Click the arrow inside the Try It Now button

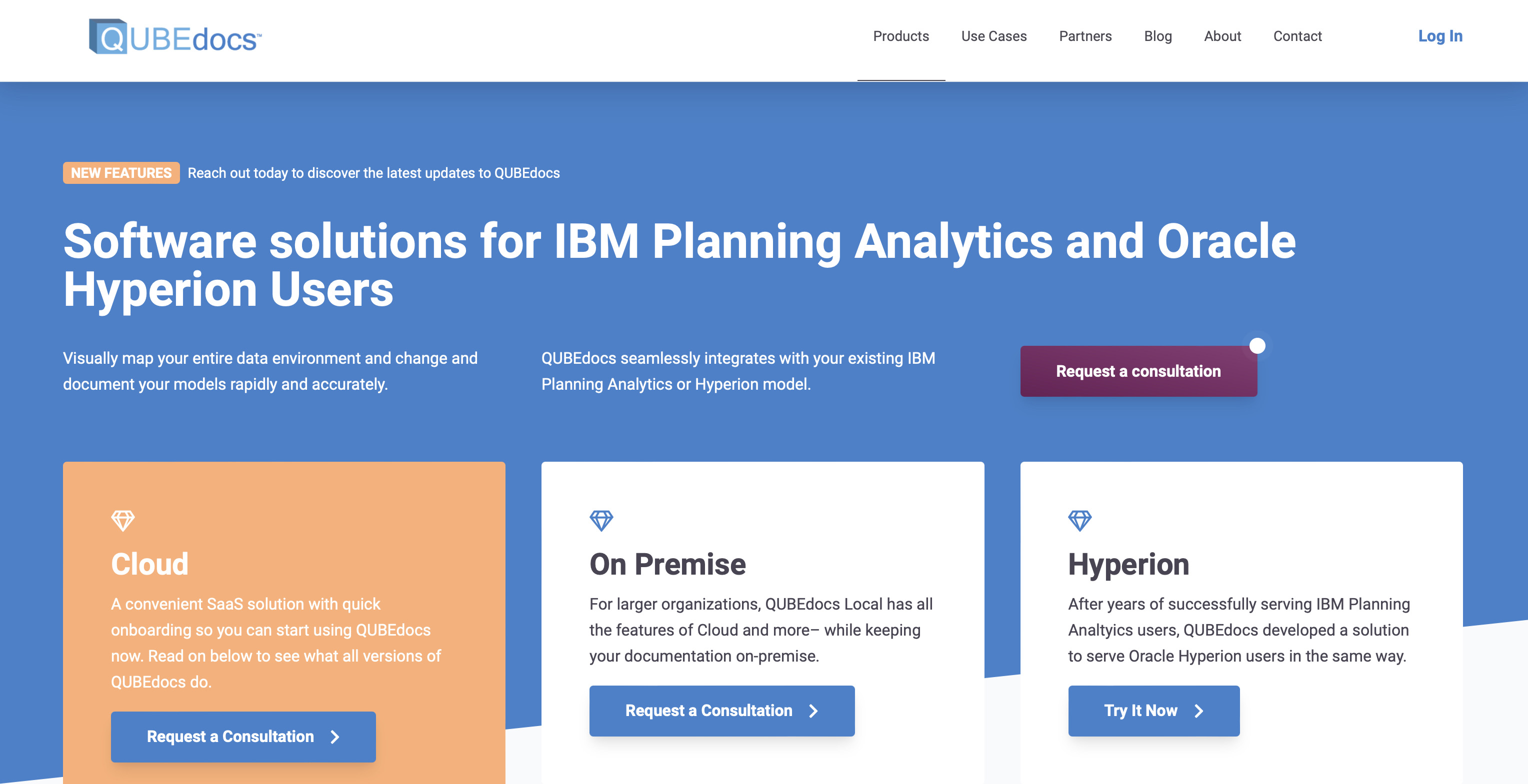click(x=1200, y=711)
